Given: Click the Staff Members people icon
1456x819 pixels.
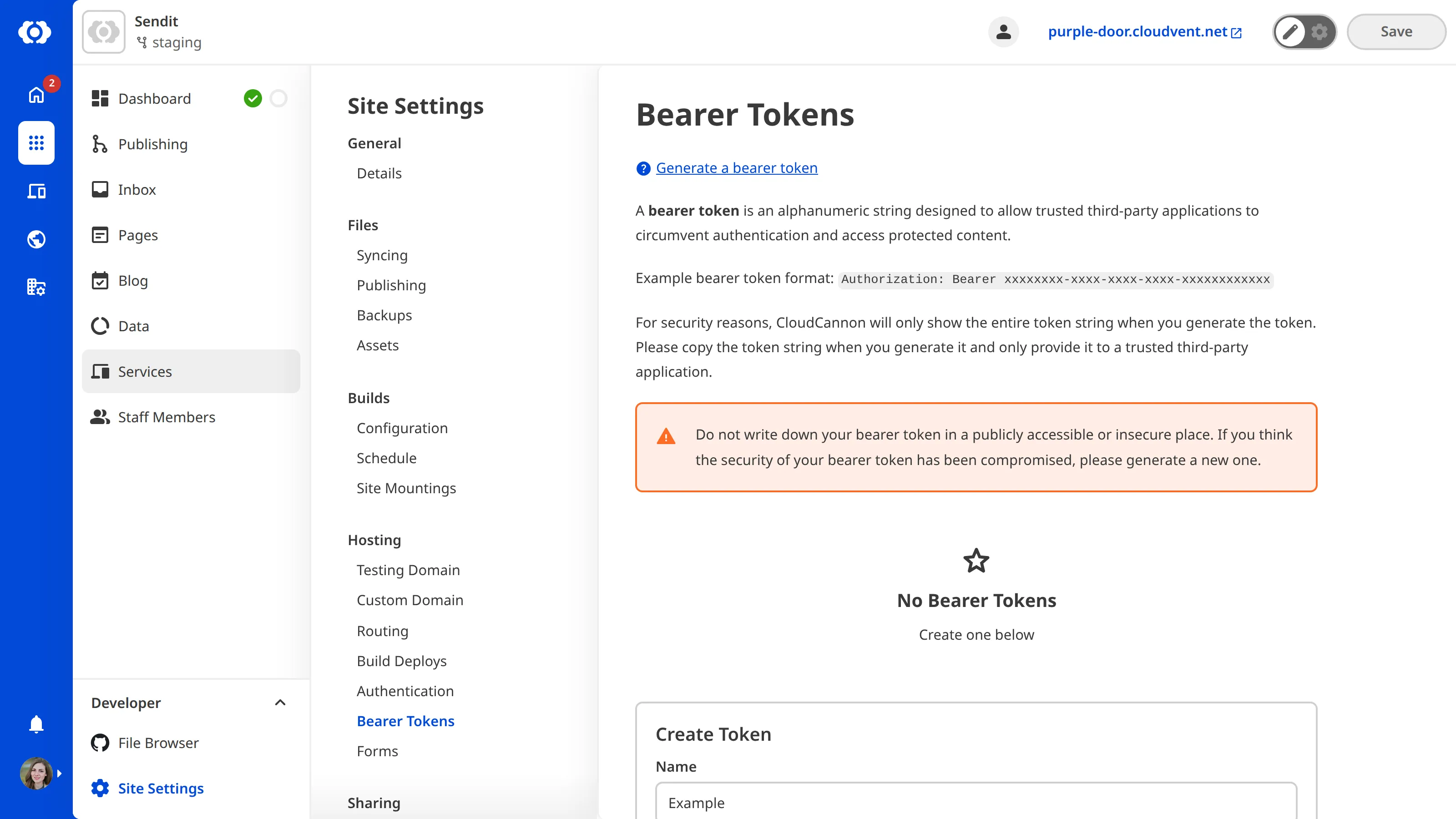Looking at the screenshot, I should point(100,417).
